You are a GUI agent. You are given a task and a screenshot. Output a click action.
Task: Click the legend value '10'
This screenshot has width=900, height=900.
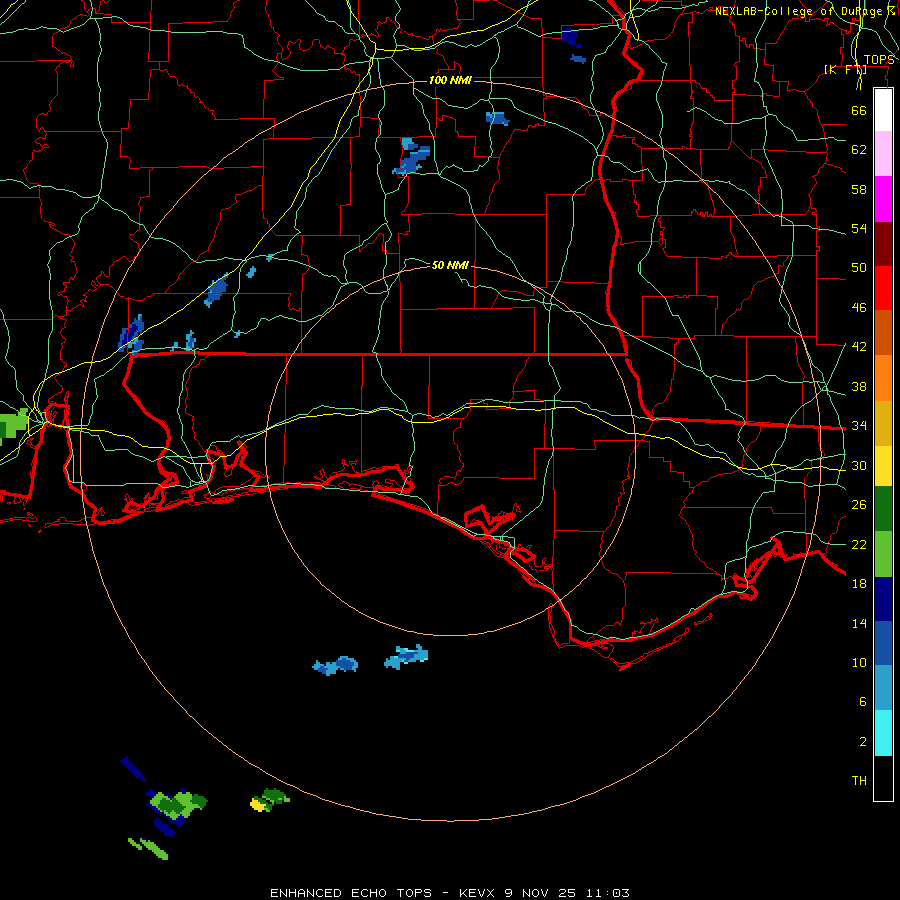pos(859,663)
